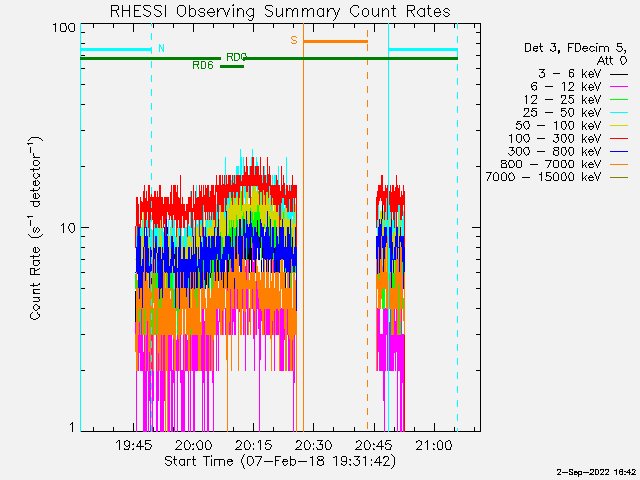This screenshot has width=640, height=480.
Task: Click the green 'RD0' decimation label
Action: point(236,57)
